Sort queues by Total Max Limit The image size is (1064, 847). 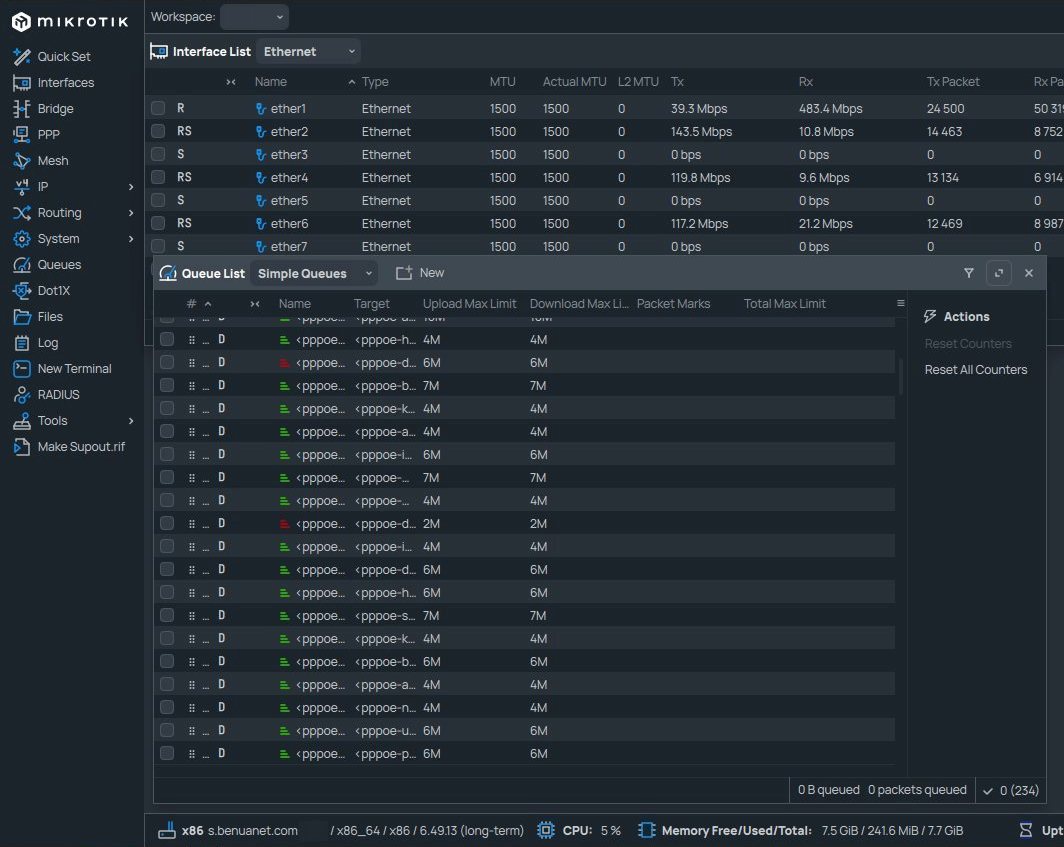[x=784, y=304]
